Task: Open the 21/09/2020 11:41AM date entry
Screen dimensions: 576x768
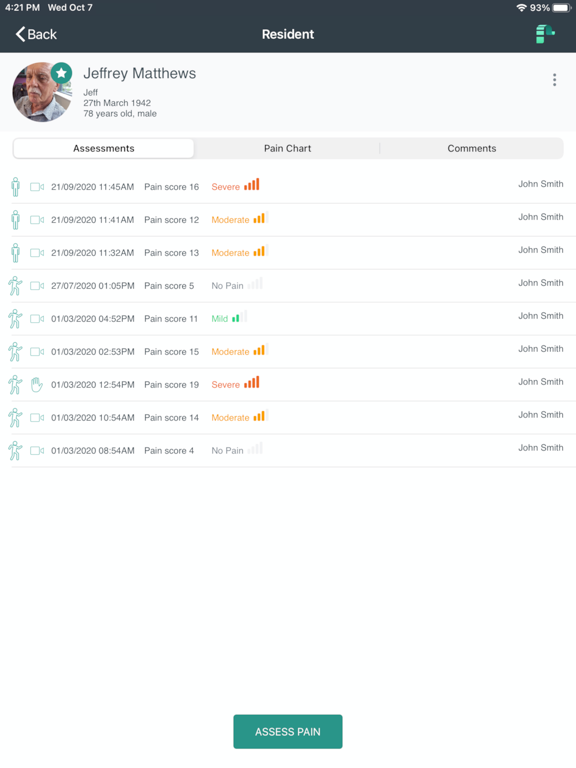Action: click(93, 219)
